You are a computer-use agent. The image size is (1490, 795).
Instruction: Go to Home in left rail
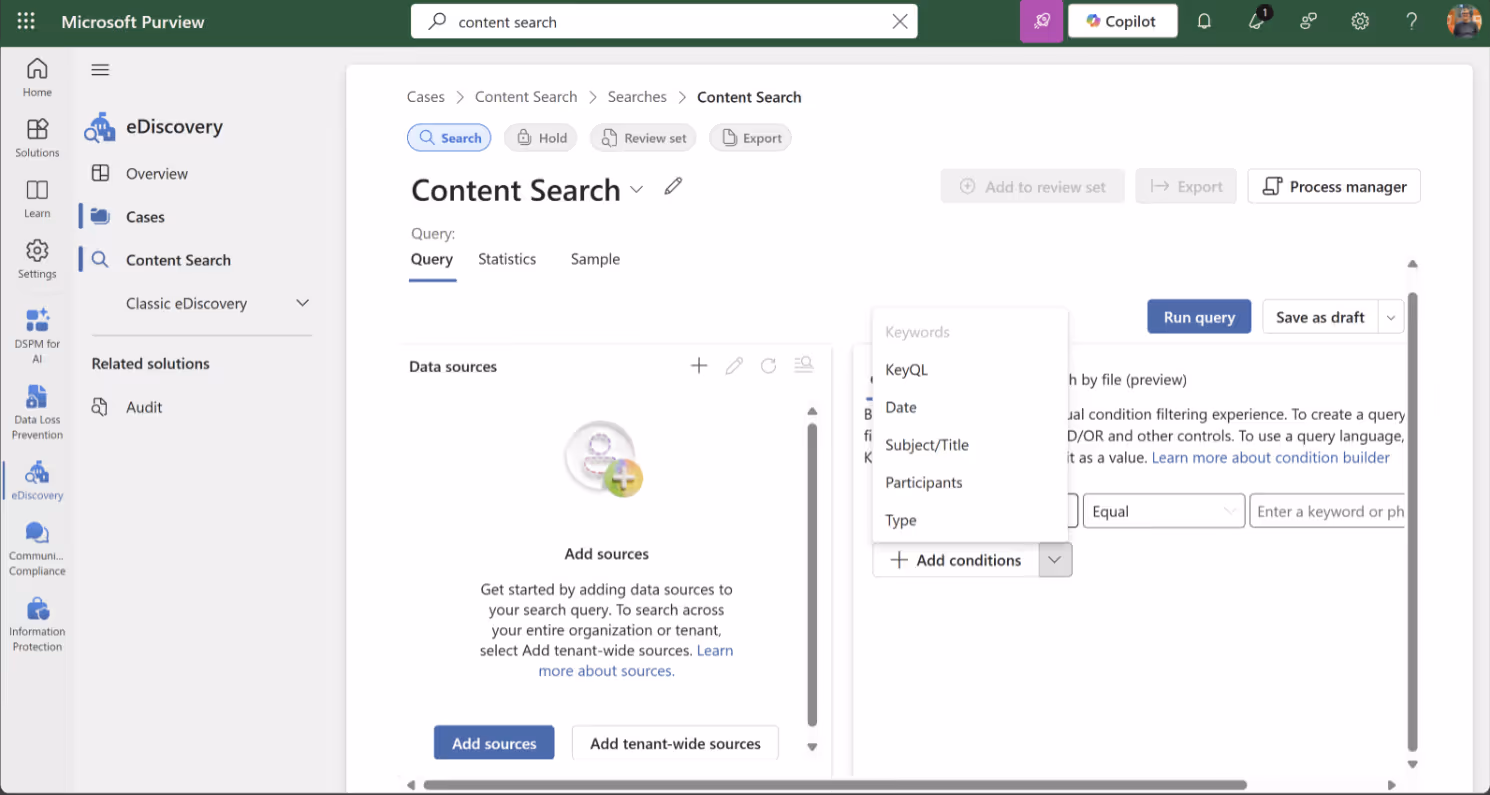coord(37,77)
